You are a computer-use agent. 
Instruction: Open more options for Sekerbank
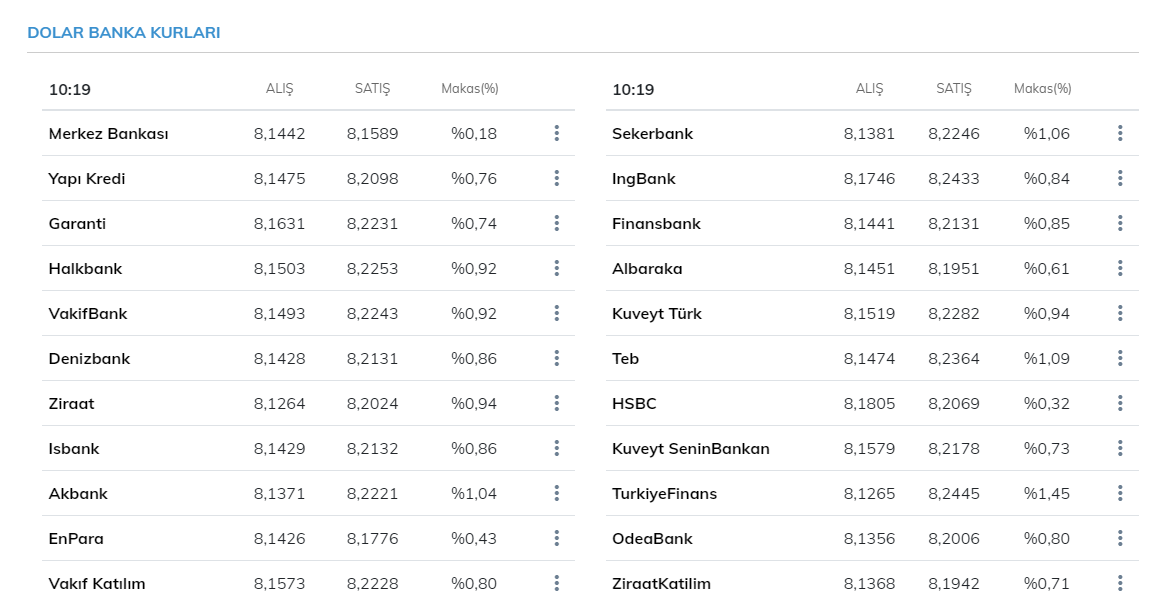[1120, 133]
